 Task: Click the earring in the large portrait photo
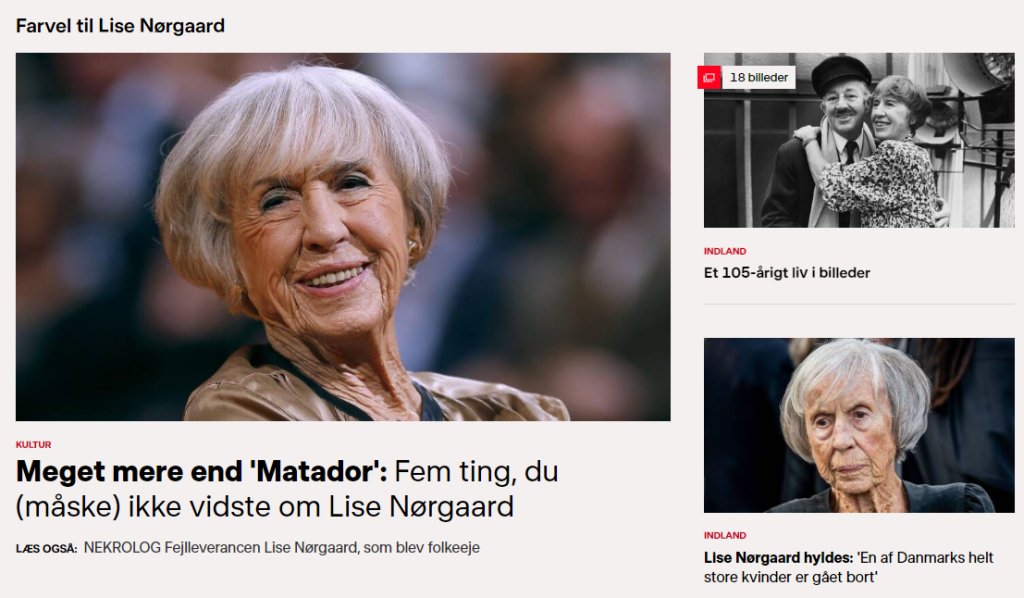[413, 247]
